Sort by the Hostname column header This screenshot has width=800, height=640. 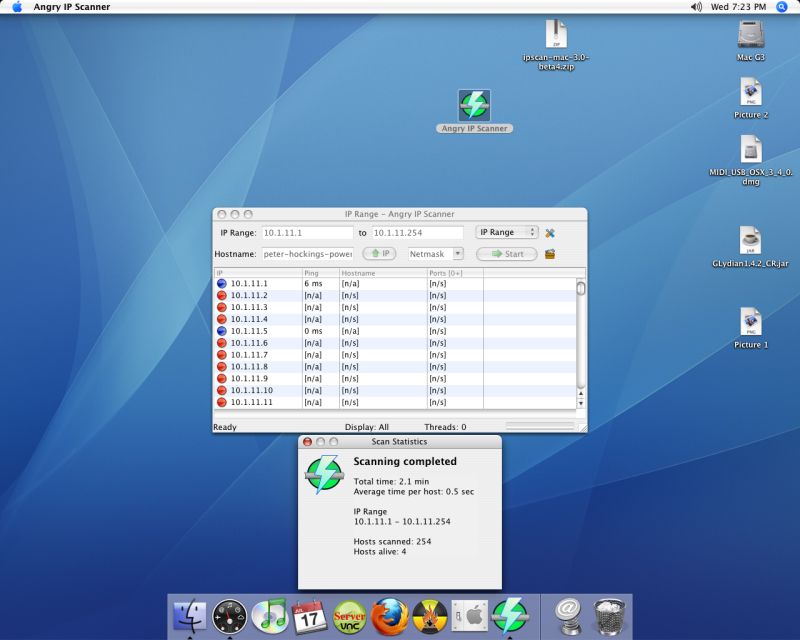(x=383, y=273)
